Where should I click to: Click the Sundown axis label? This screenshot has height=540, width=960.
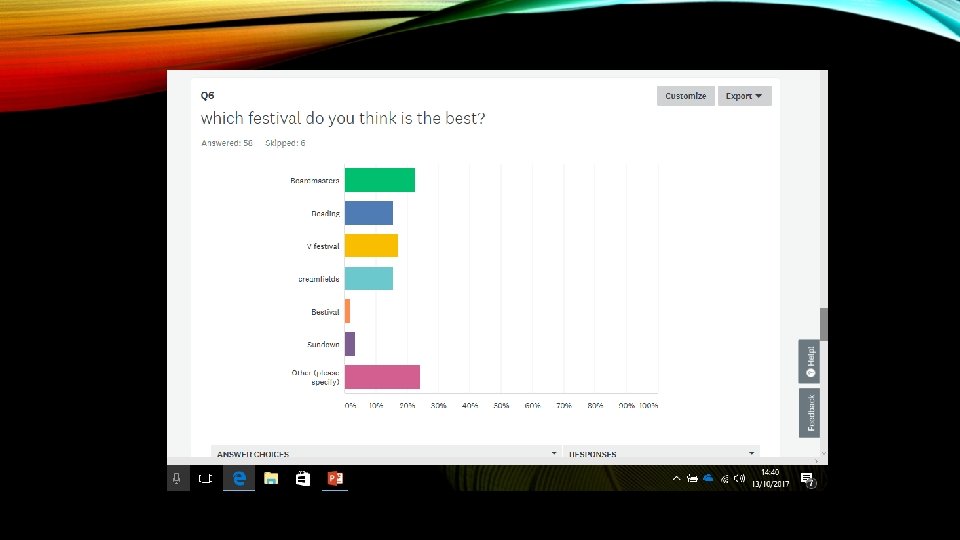click(x=323, y=345)
